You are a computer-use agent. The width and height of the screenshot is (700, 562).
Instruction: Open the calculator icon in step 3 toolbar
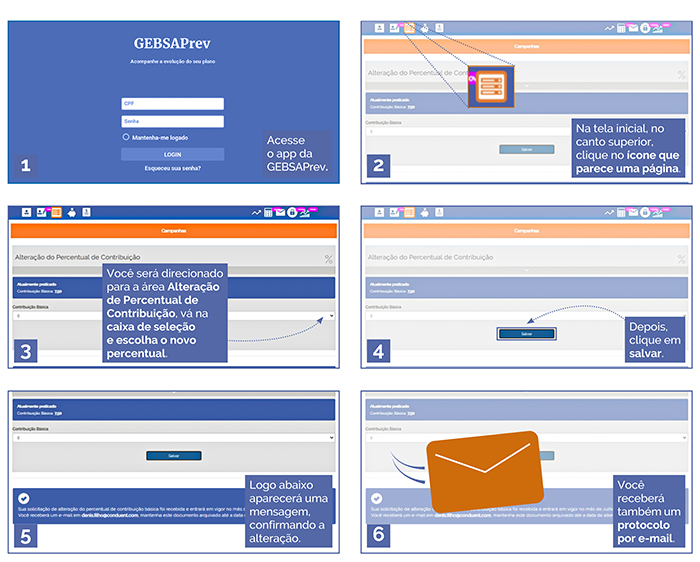(x=269, y=212)
